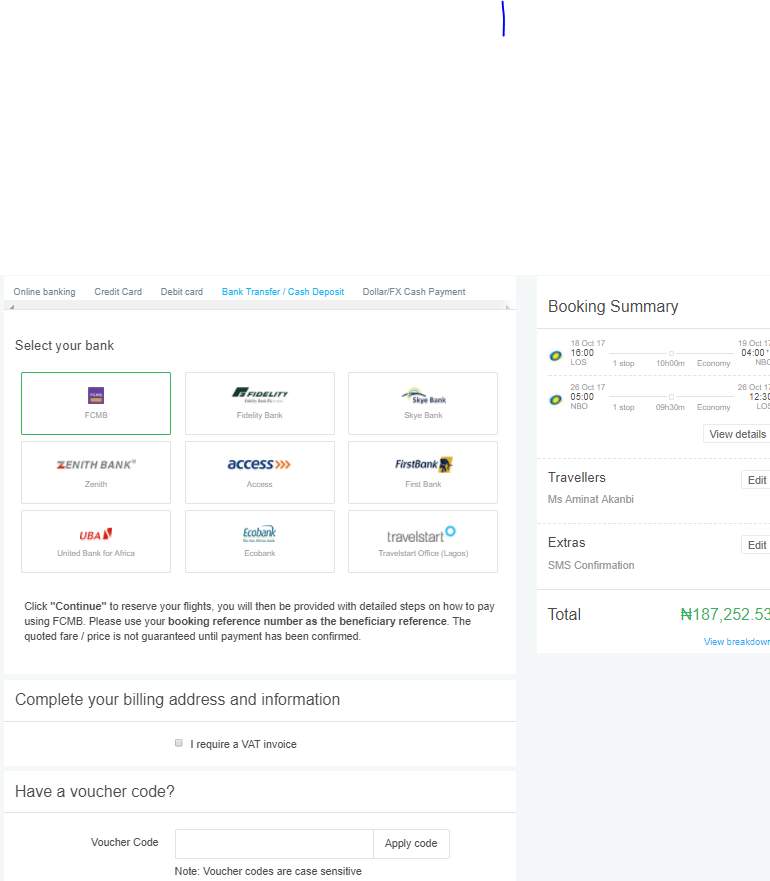Click the total price ₦187,252.53
The width and height of the screenshot is (770, 881).
pyautogui.click(x=724, y=614)
